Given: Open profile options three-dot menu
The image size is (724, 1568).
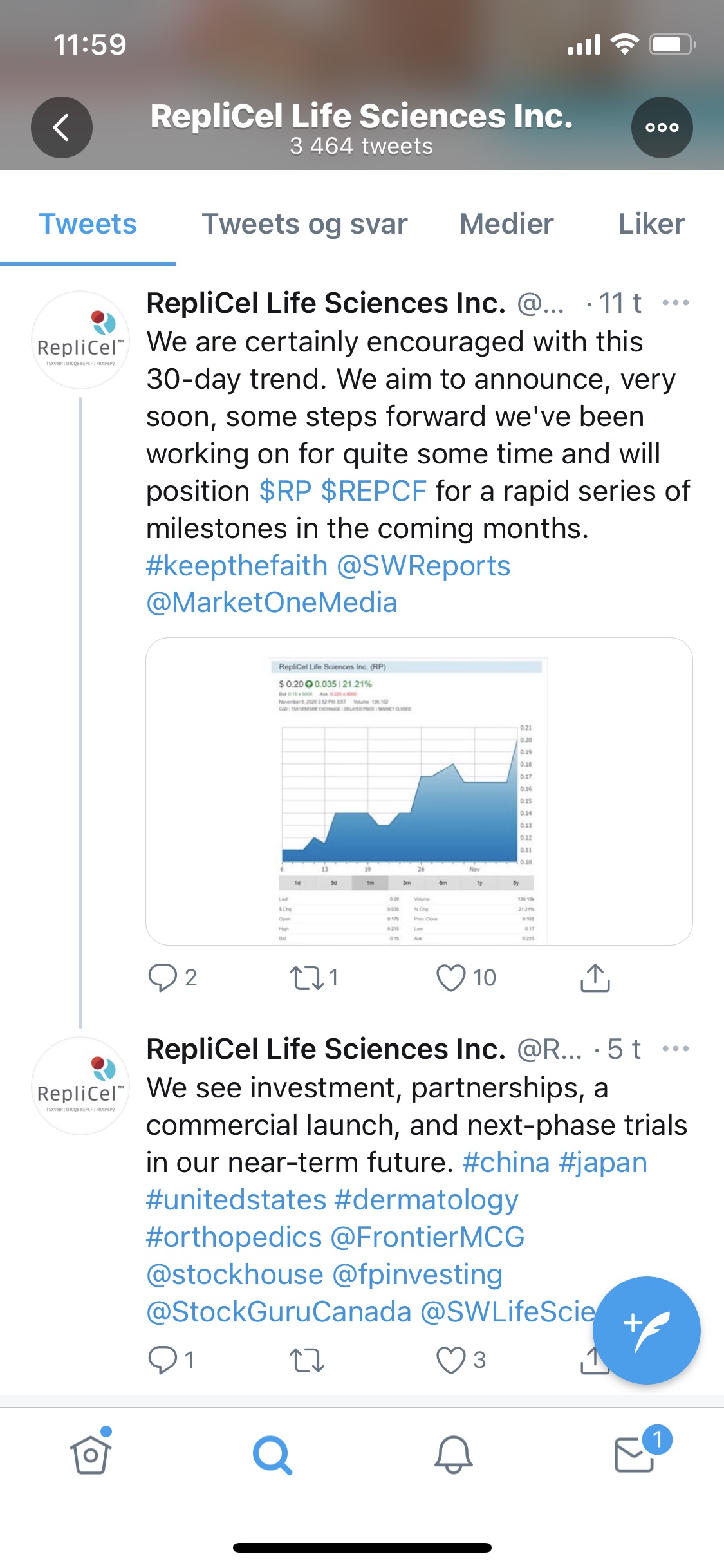Looking at the screenshot, I should click(662, 127).
